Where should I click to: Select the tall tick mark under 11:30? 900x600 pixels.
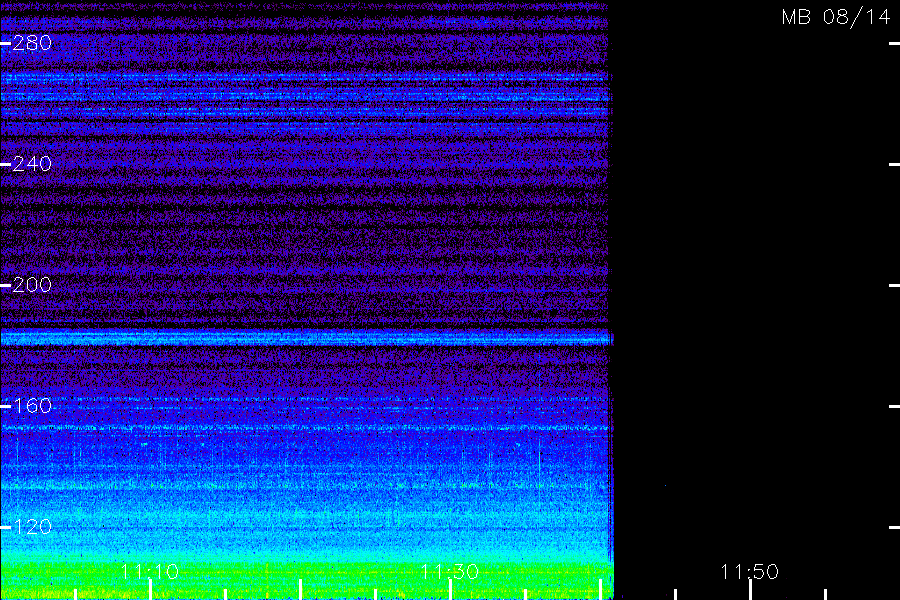[450, 590]
